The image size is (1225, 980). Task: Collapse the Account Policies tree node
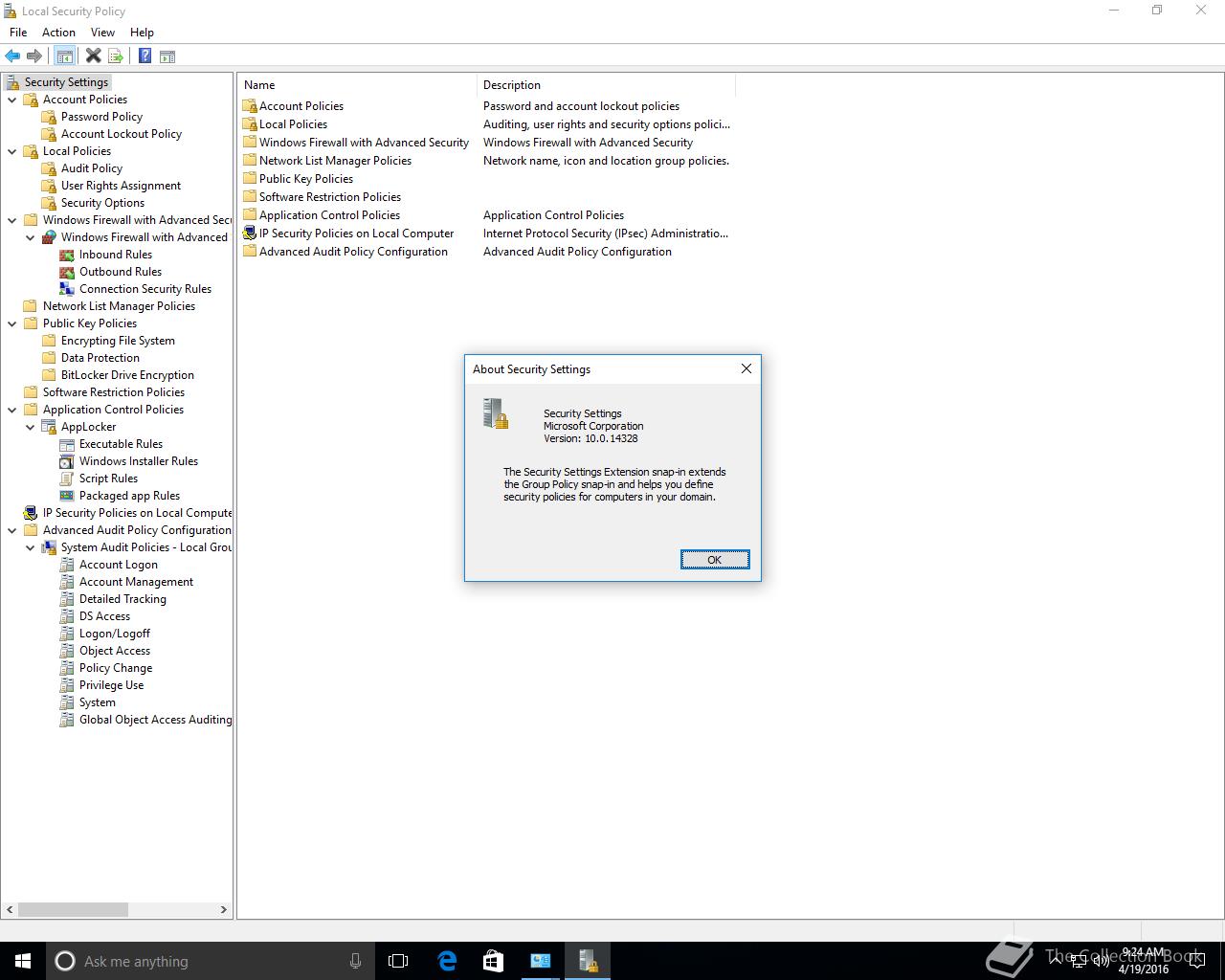tap(12, 100)
